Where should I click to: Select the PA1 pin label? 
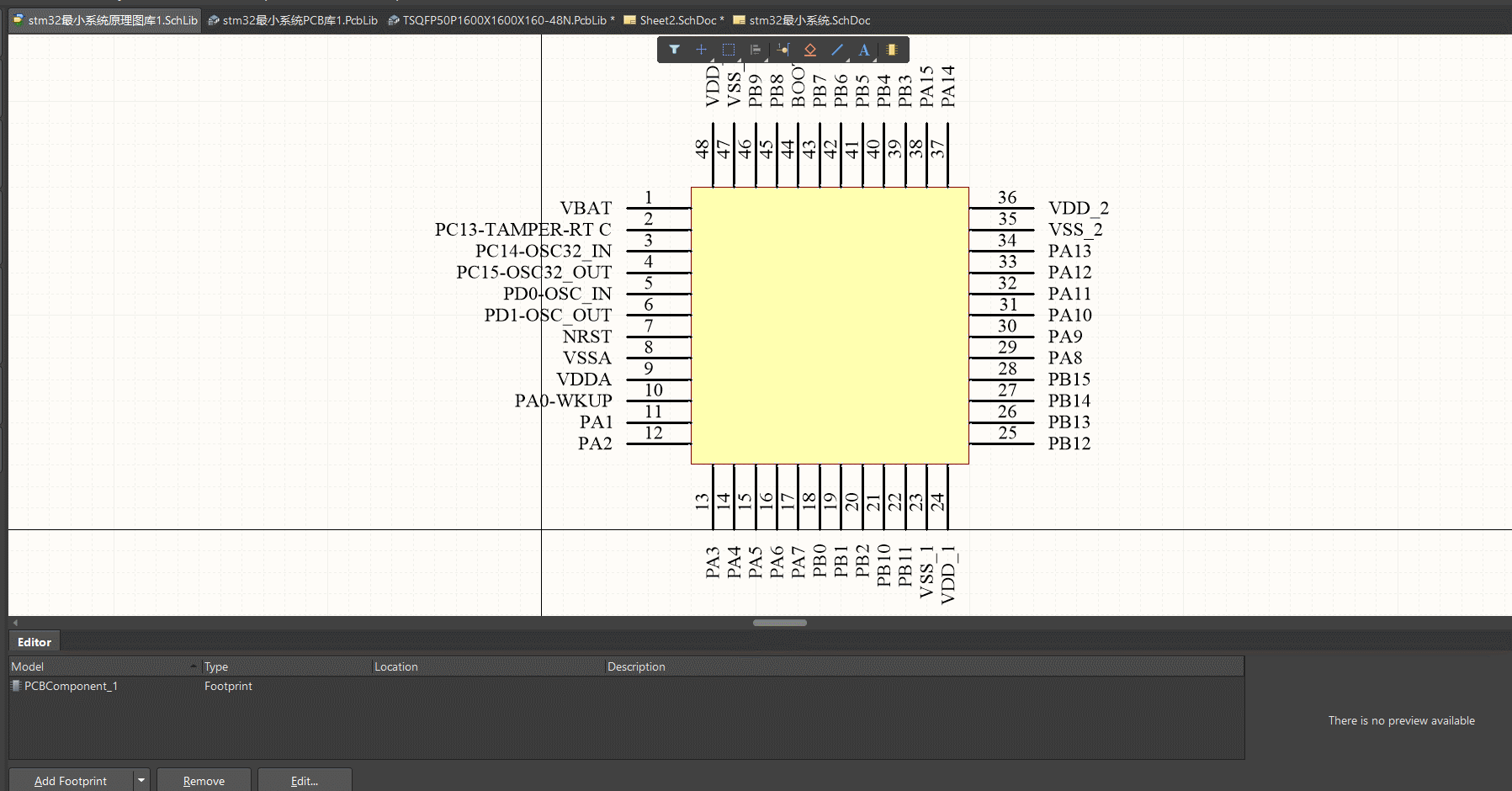[x=596, y=422]
